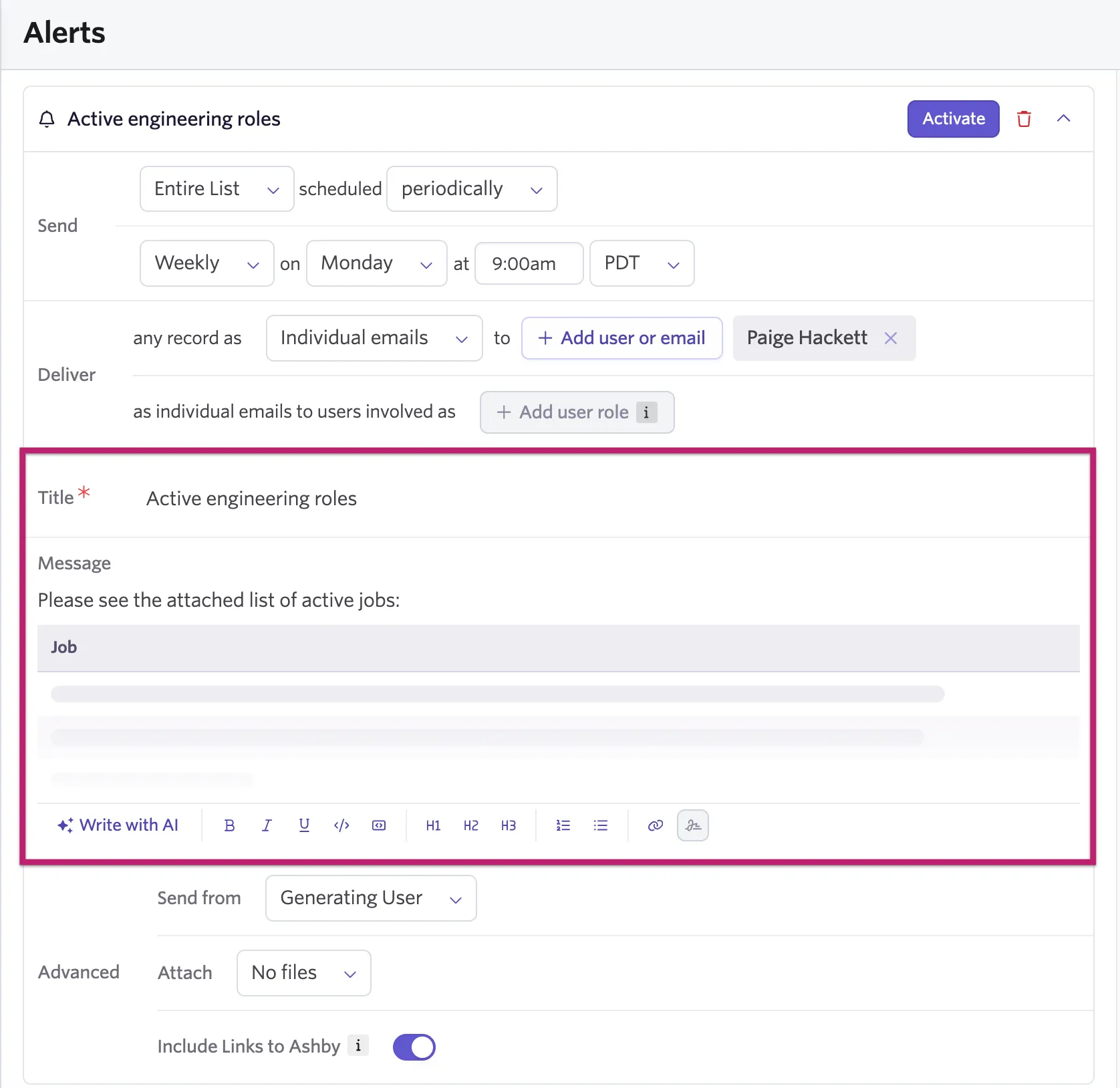Click the Title field text
Image resolution: width=1120 pixels, height=1088 pixels.
[x=251, y=499]
